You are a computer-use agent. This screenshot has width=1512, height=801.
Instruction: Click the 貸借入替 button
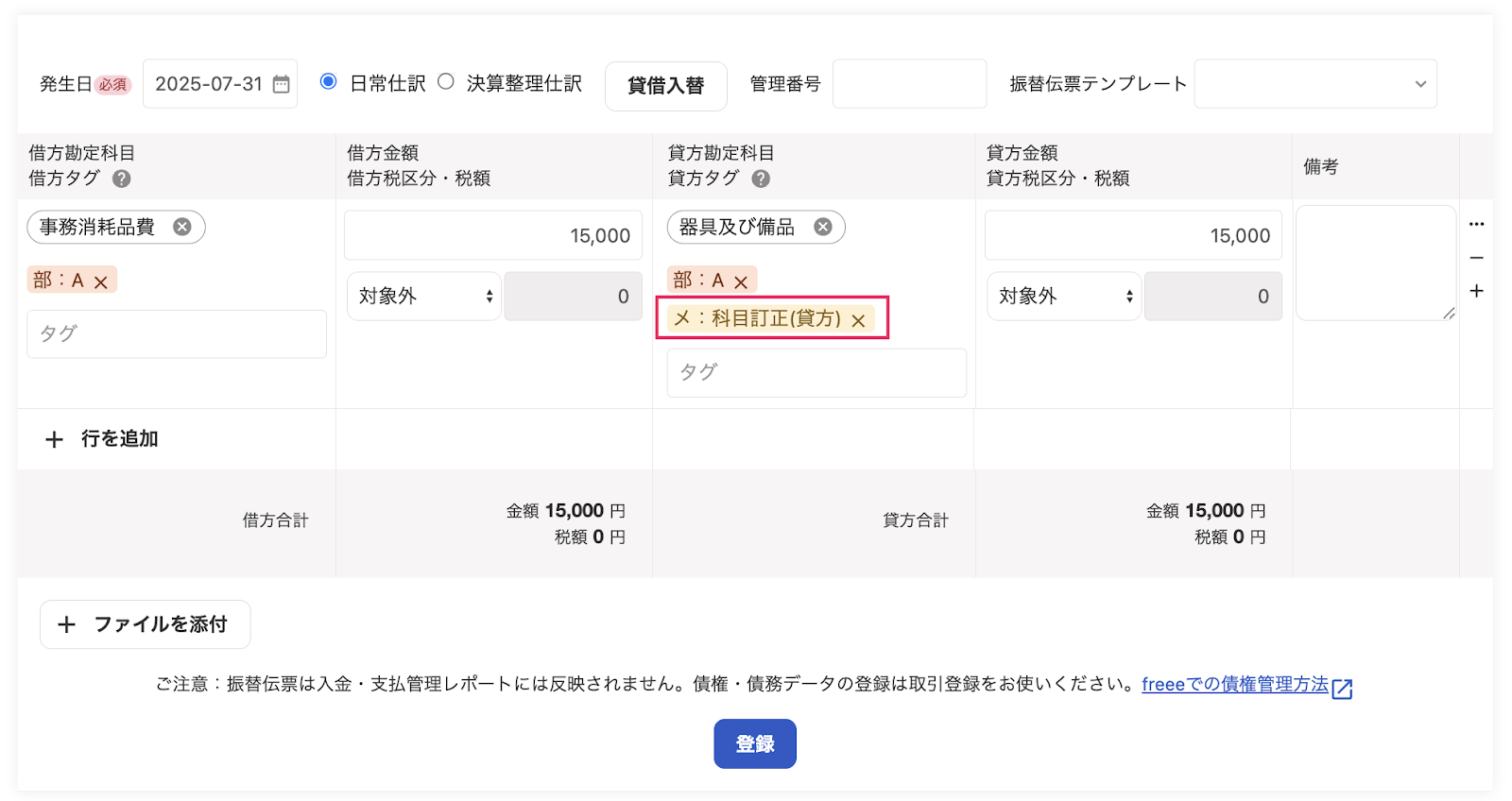pos(666,86)
